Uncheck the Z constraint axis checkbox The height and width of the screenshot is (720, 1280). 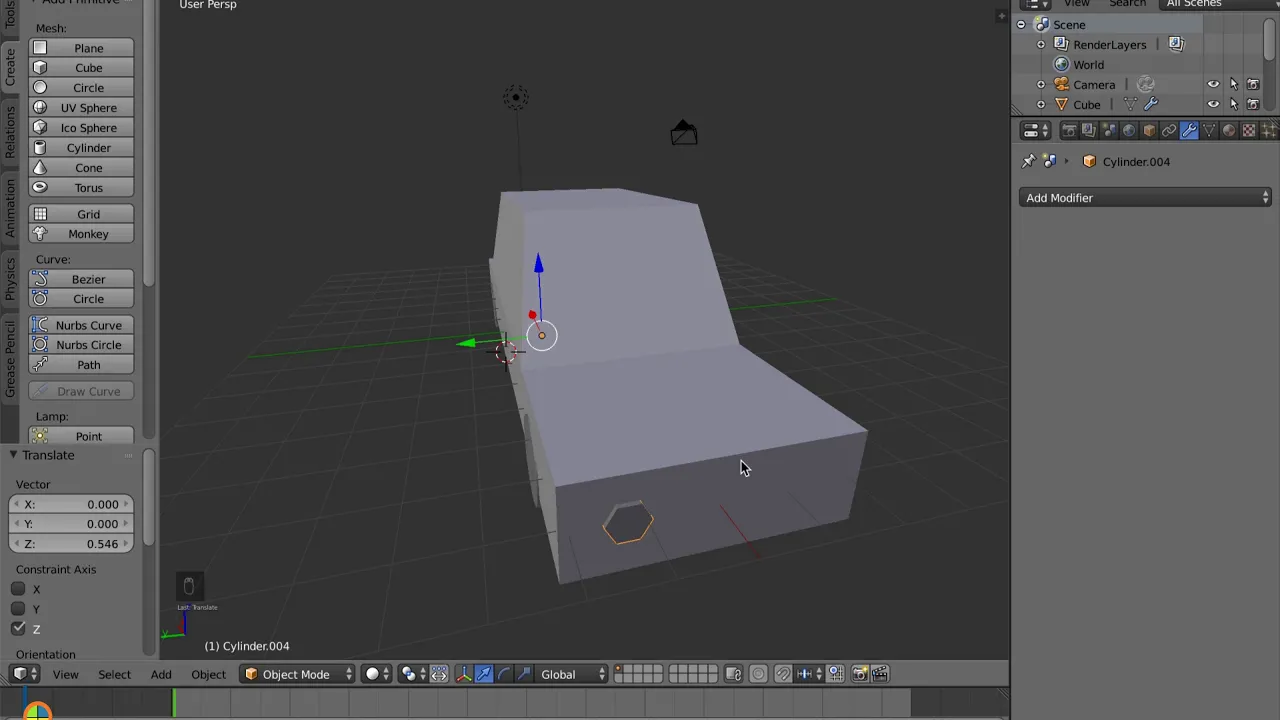[x=18, y=628]
